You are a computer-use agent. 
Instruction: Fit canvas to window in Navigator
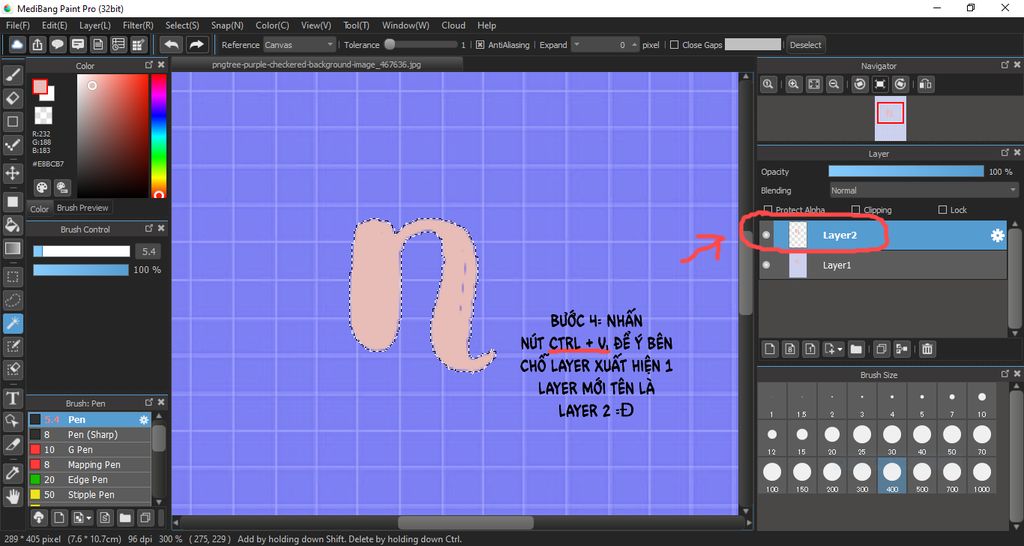(814, 84)
